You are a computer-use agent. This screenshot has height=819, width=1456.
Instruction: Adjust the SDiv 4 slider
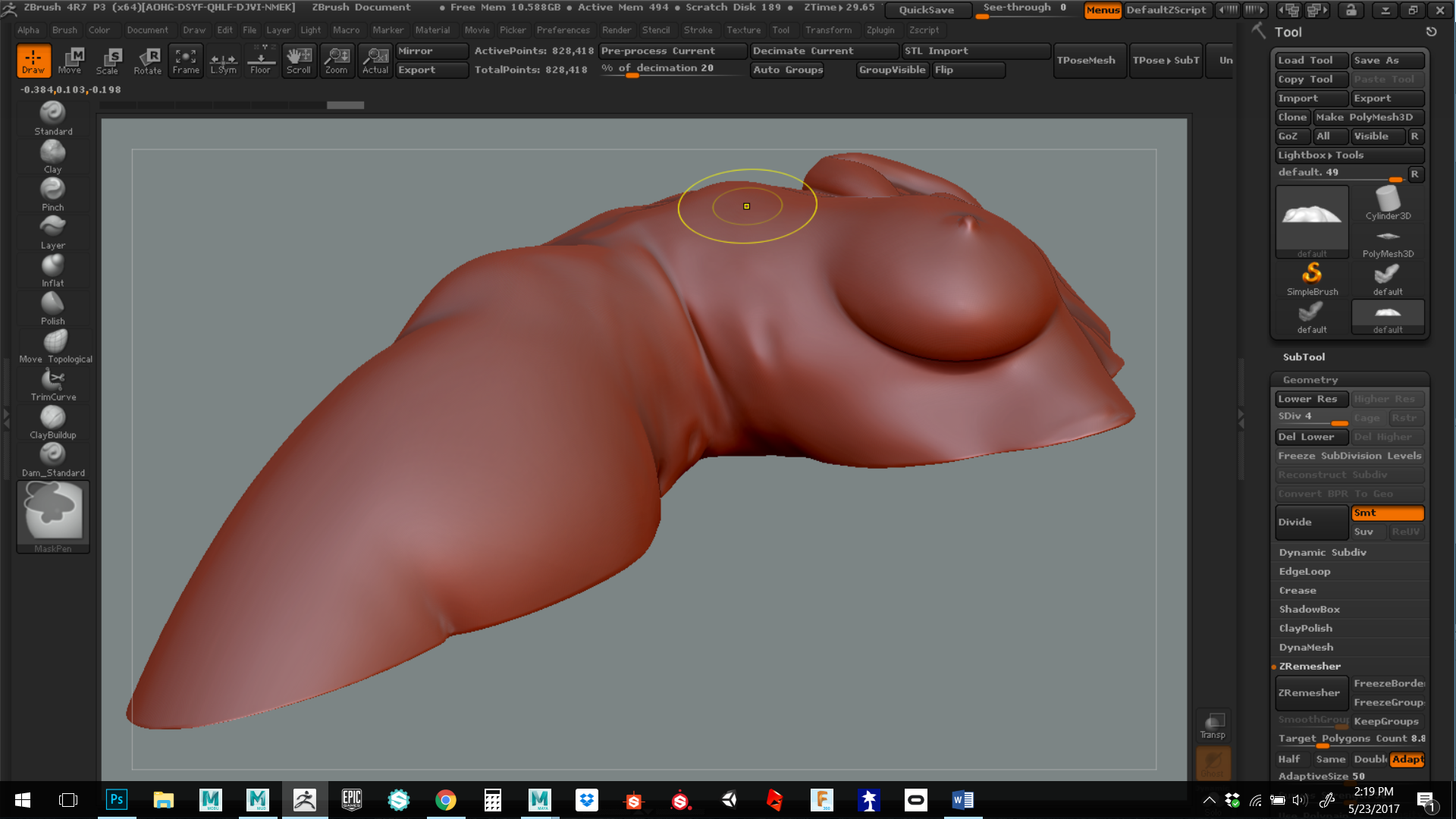tap(1311, 418)
